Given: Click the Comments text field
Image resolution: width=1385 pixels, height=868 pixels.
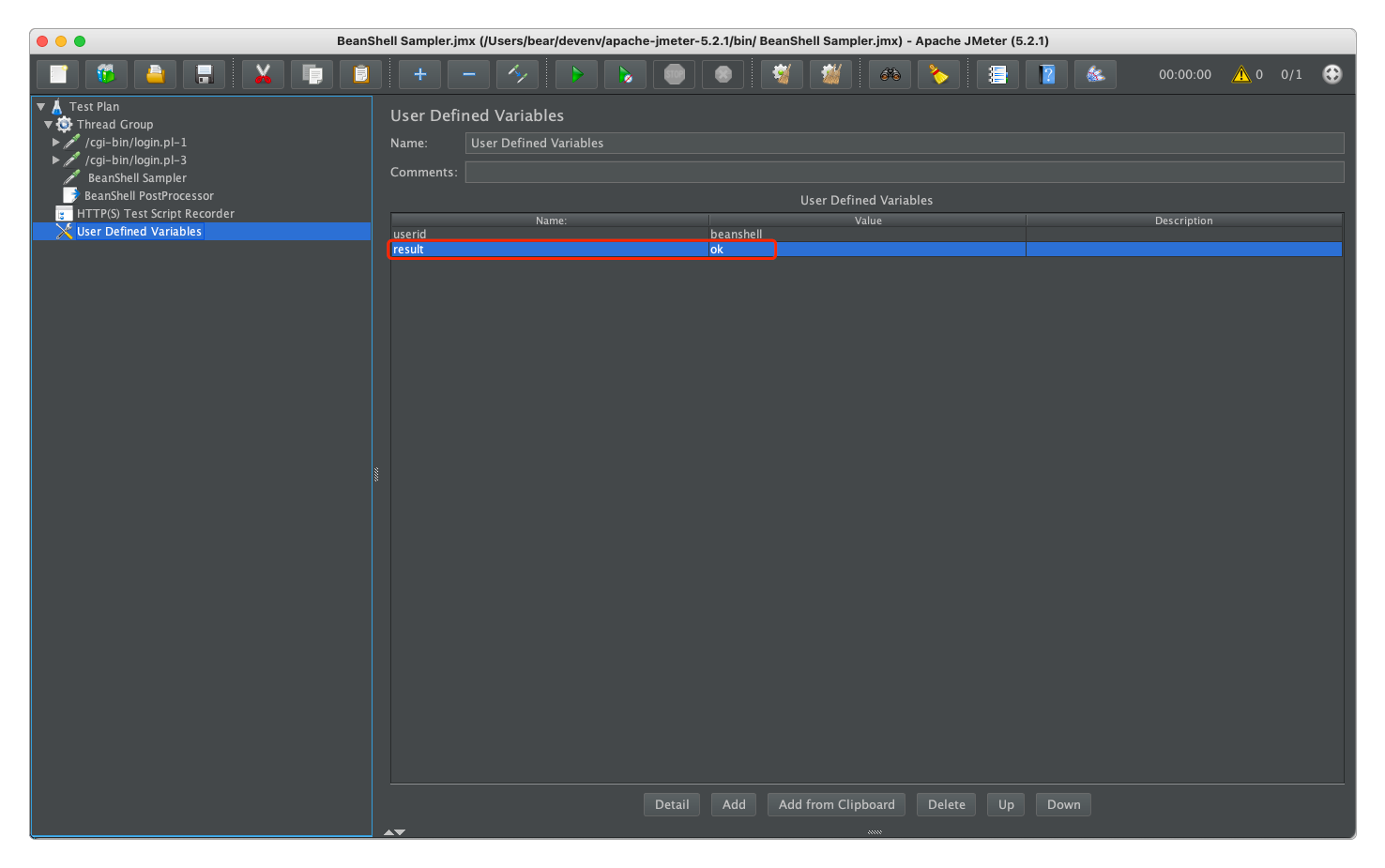Looking at the screenshot, I should 905,172.
